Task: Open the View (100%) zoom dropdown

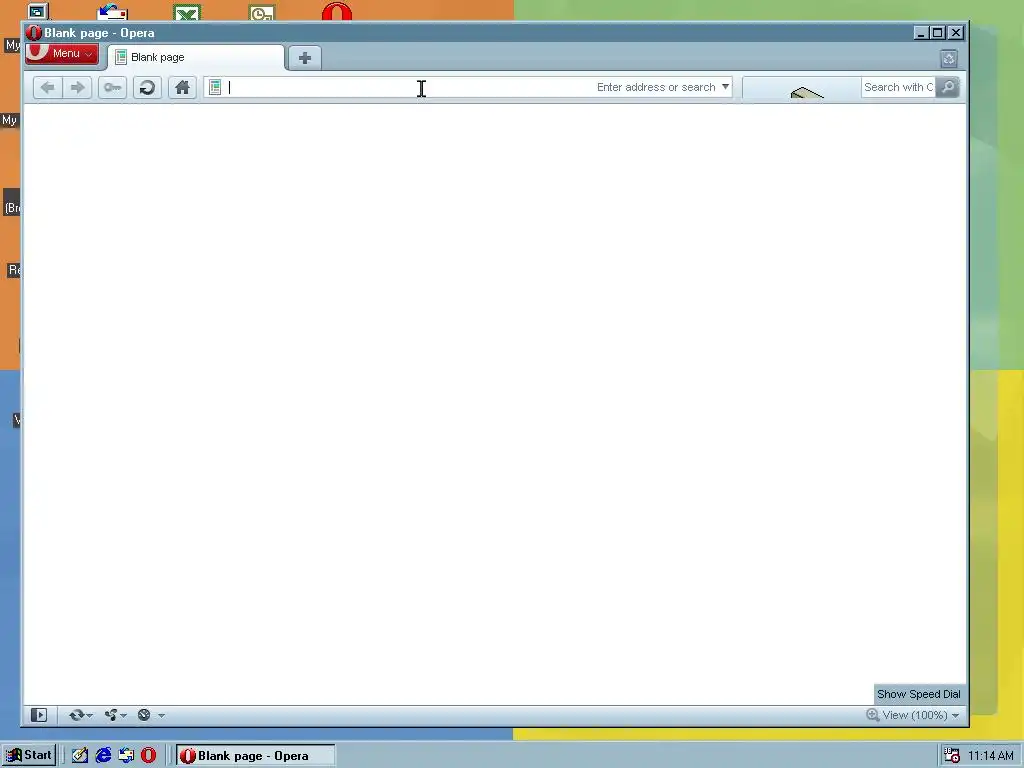Action: point(921,715)
